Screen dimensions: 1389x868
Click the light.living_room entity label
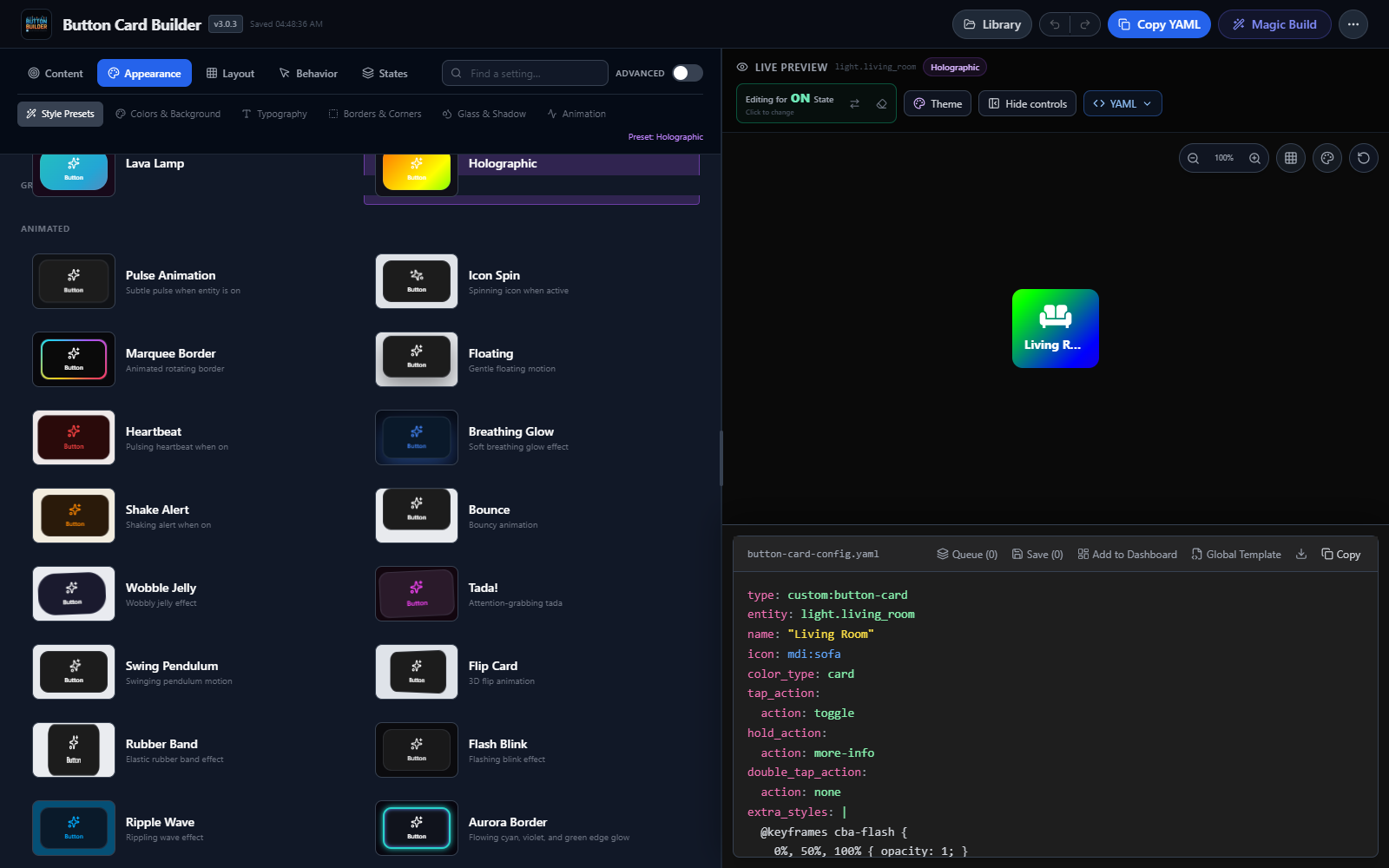(875, 67)
